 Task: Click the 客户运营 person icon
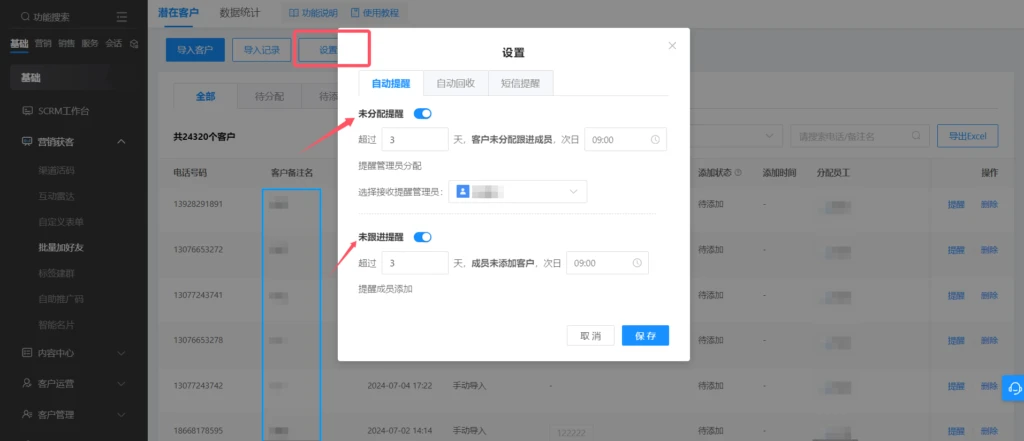pos(27,384)
